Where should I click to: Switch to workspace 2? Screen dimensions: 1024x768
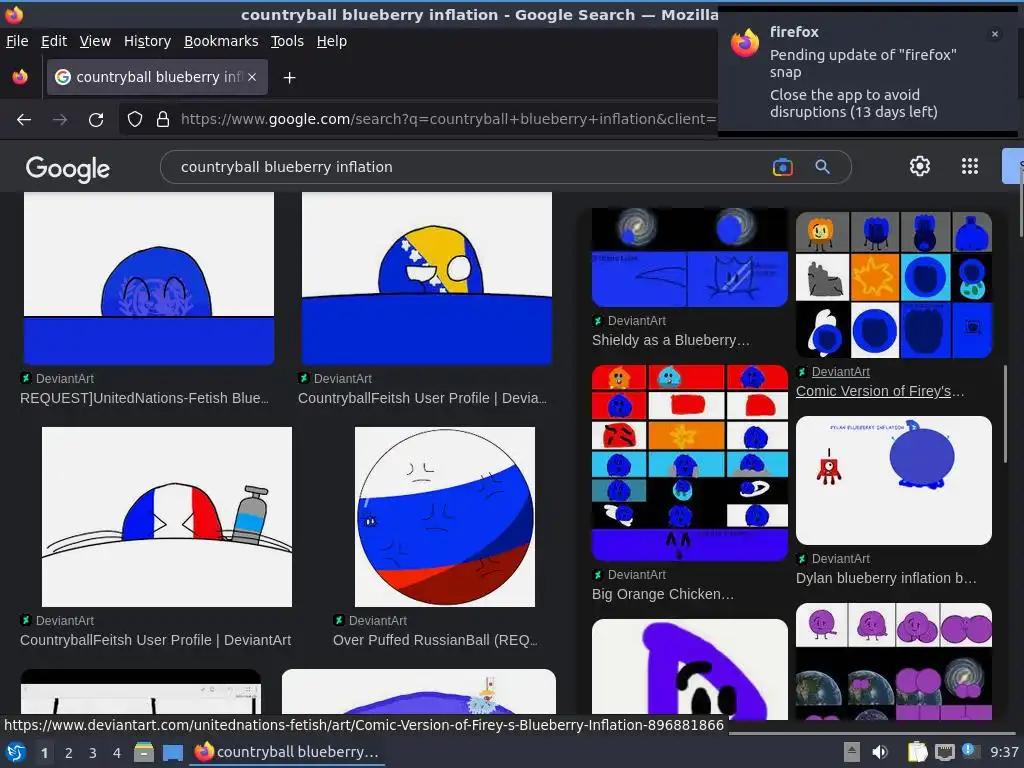point(69,753)
